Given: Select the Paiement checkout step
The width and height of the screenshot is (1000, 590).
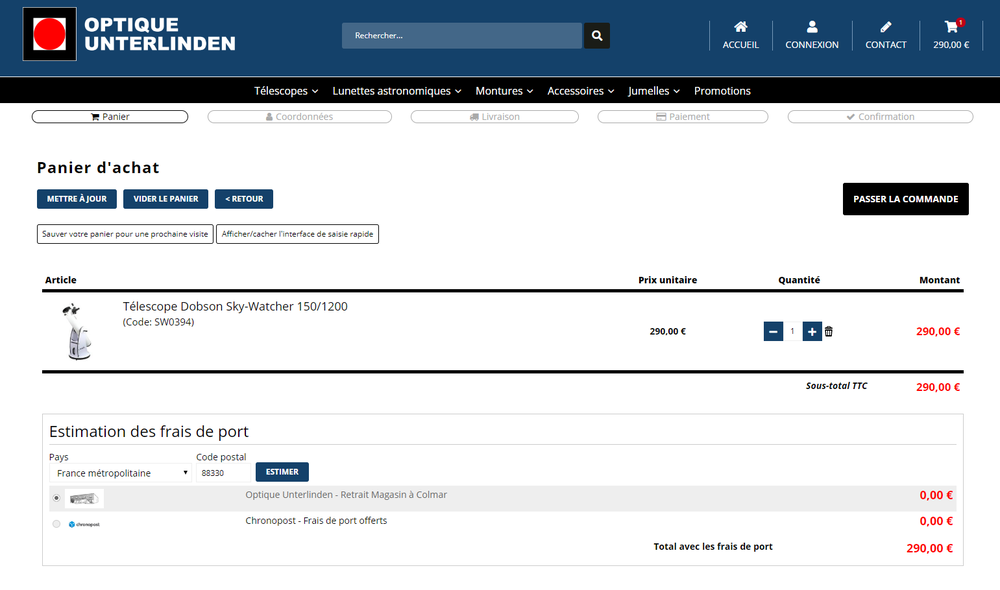Looking at the screenshot, I should [682, 117].
